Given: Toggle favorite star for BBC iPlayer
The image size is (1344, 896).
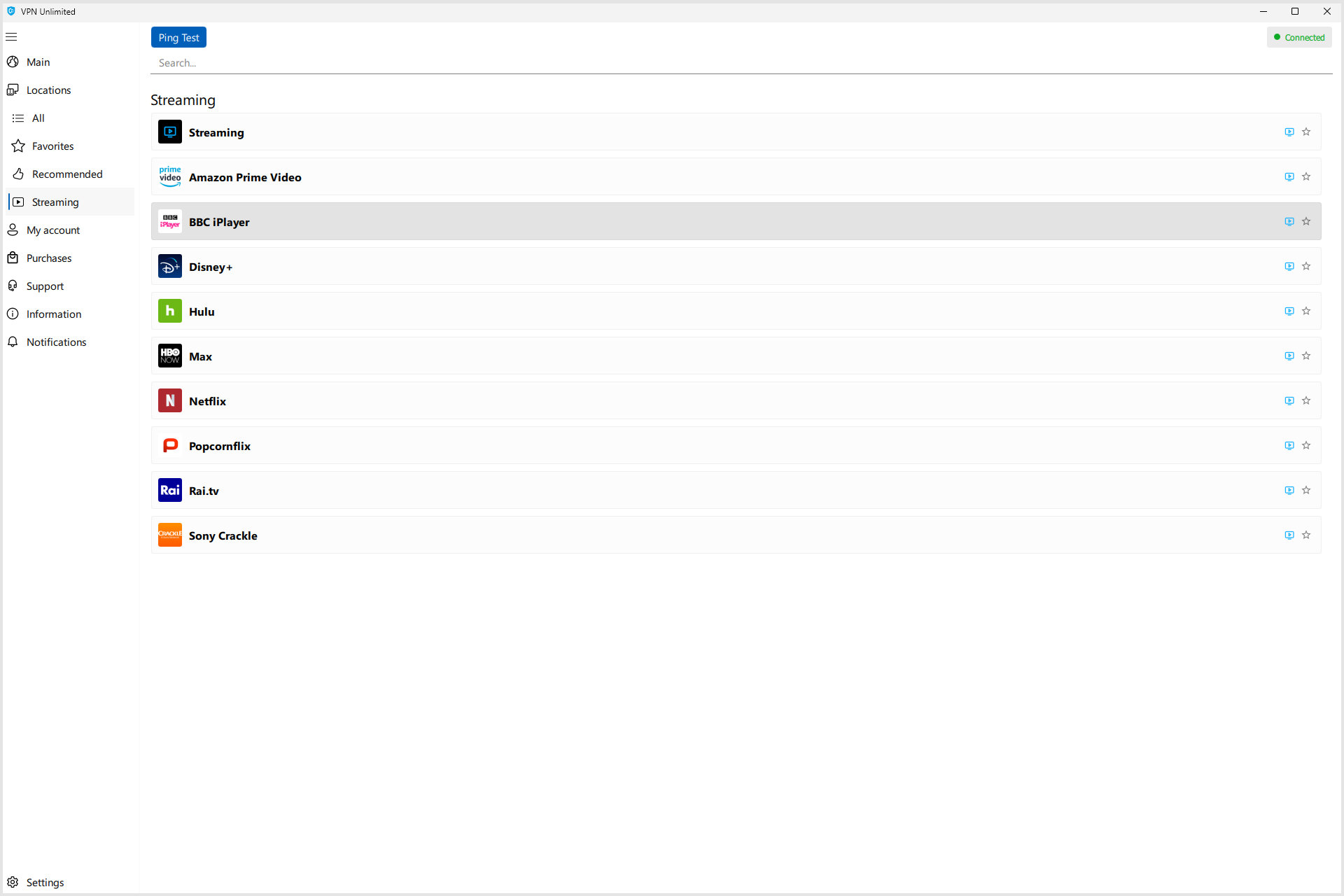Looking at the screenshot, I should point(1307,221).
